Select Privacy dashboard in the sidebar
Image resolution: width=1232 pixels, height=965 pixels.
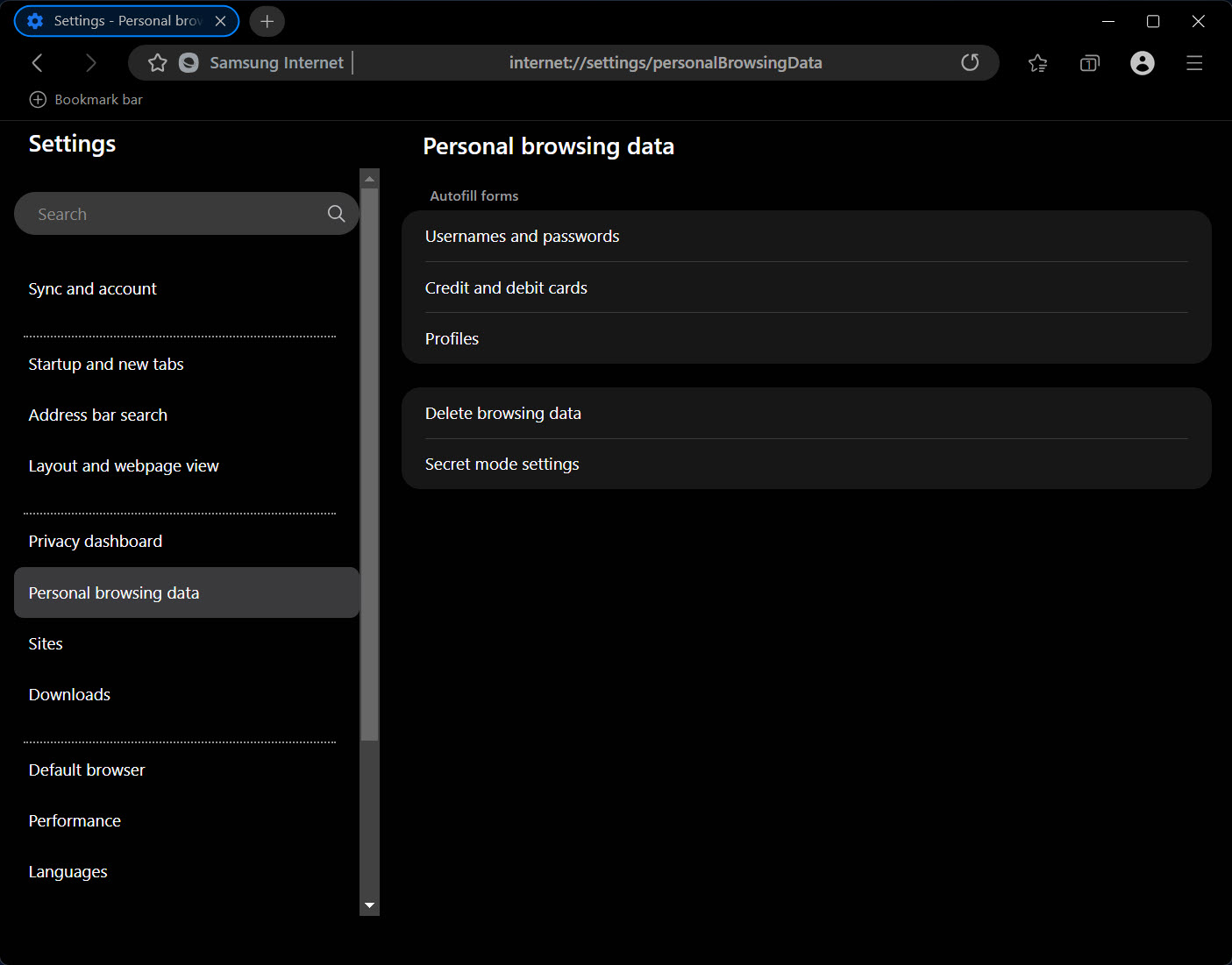(x=95, y=542)
